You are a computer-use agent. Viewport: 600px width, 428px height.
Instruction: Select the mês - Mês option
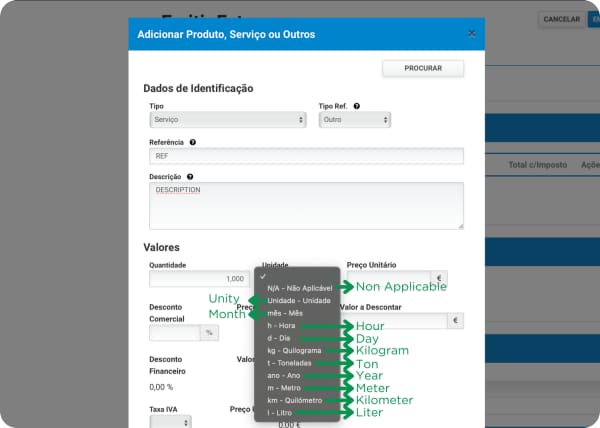[x=297, y=313]
